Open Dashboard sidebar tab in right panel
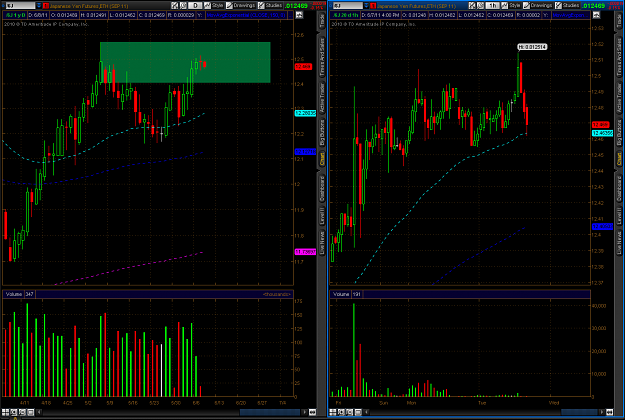The image size is (625, 420). pos(619,188)
